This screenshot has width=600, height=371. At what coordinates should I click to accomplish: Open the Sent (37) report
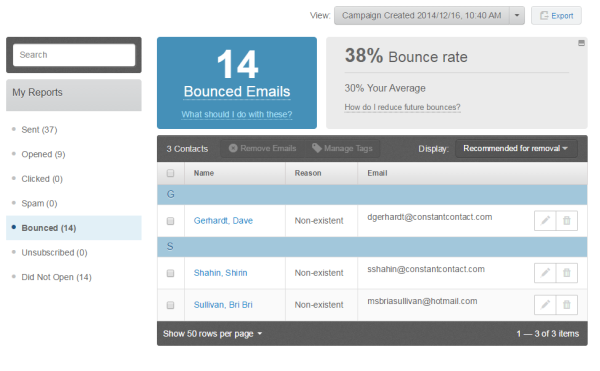click(39, 130)
